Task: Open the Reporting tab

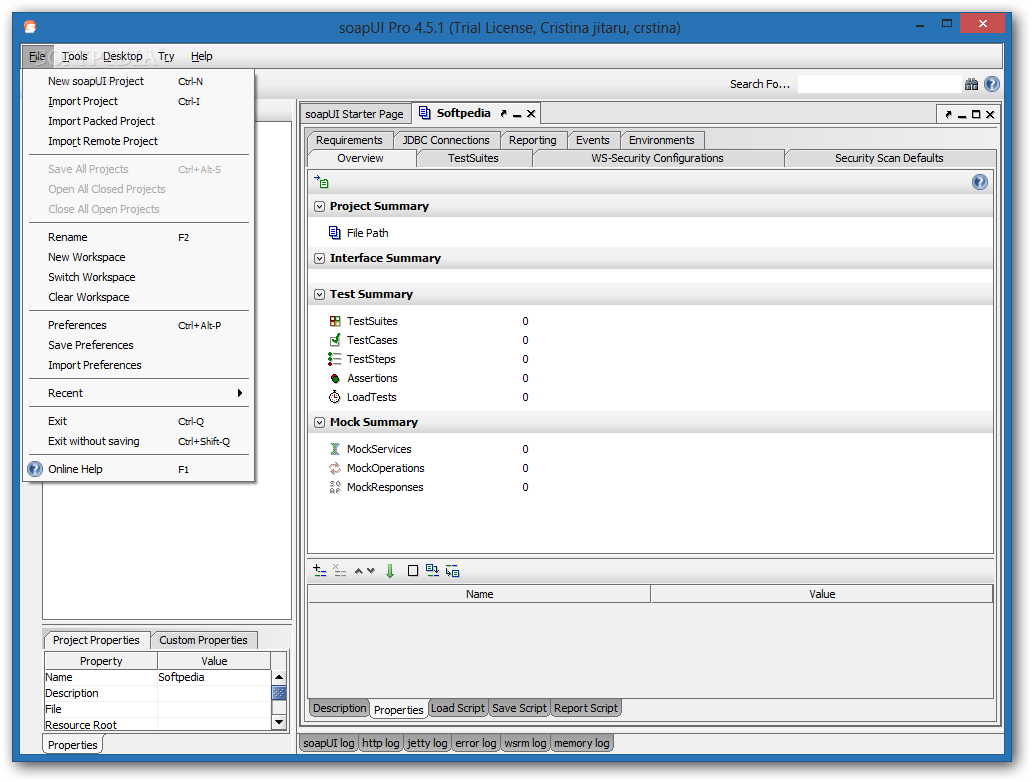Action: pos(532,140)
